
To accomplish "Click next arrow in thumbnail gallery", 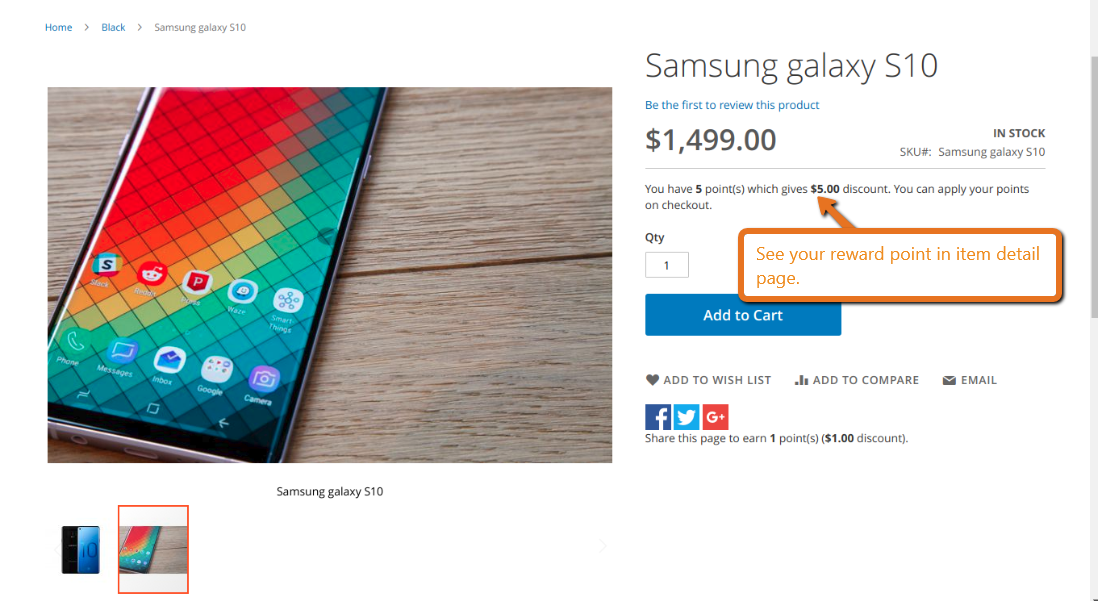I will point(602,546).
